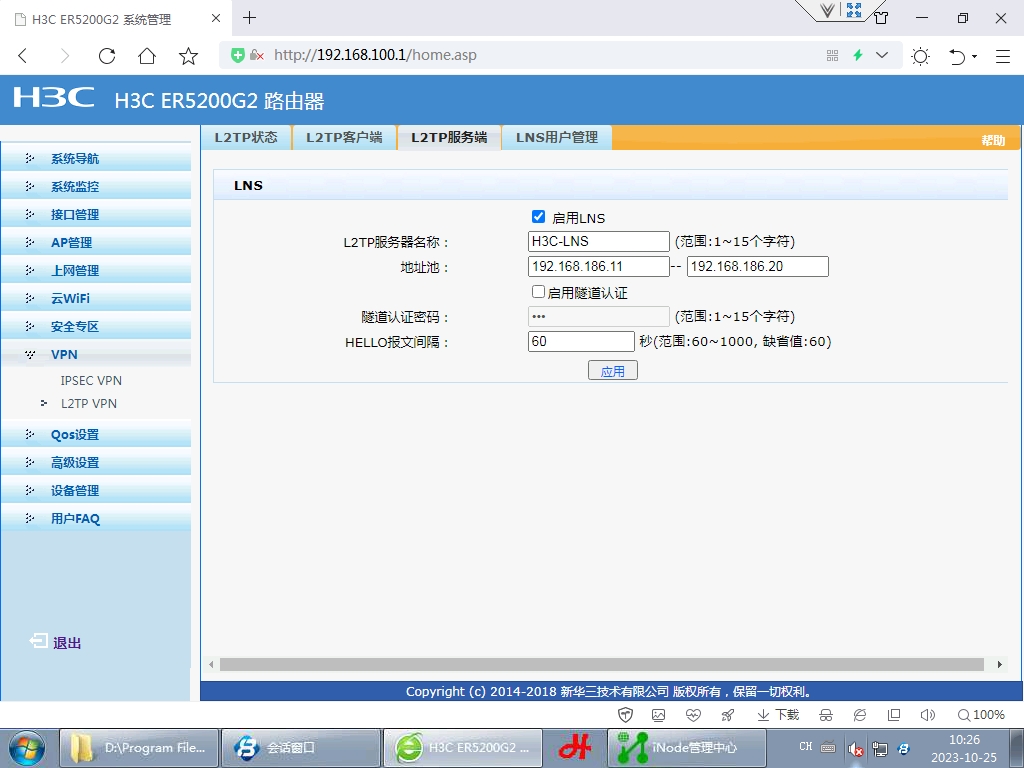Click the muted volume tray icon
Screen dimensions: 1024x768
tap(855, 748)
